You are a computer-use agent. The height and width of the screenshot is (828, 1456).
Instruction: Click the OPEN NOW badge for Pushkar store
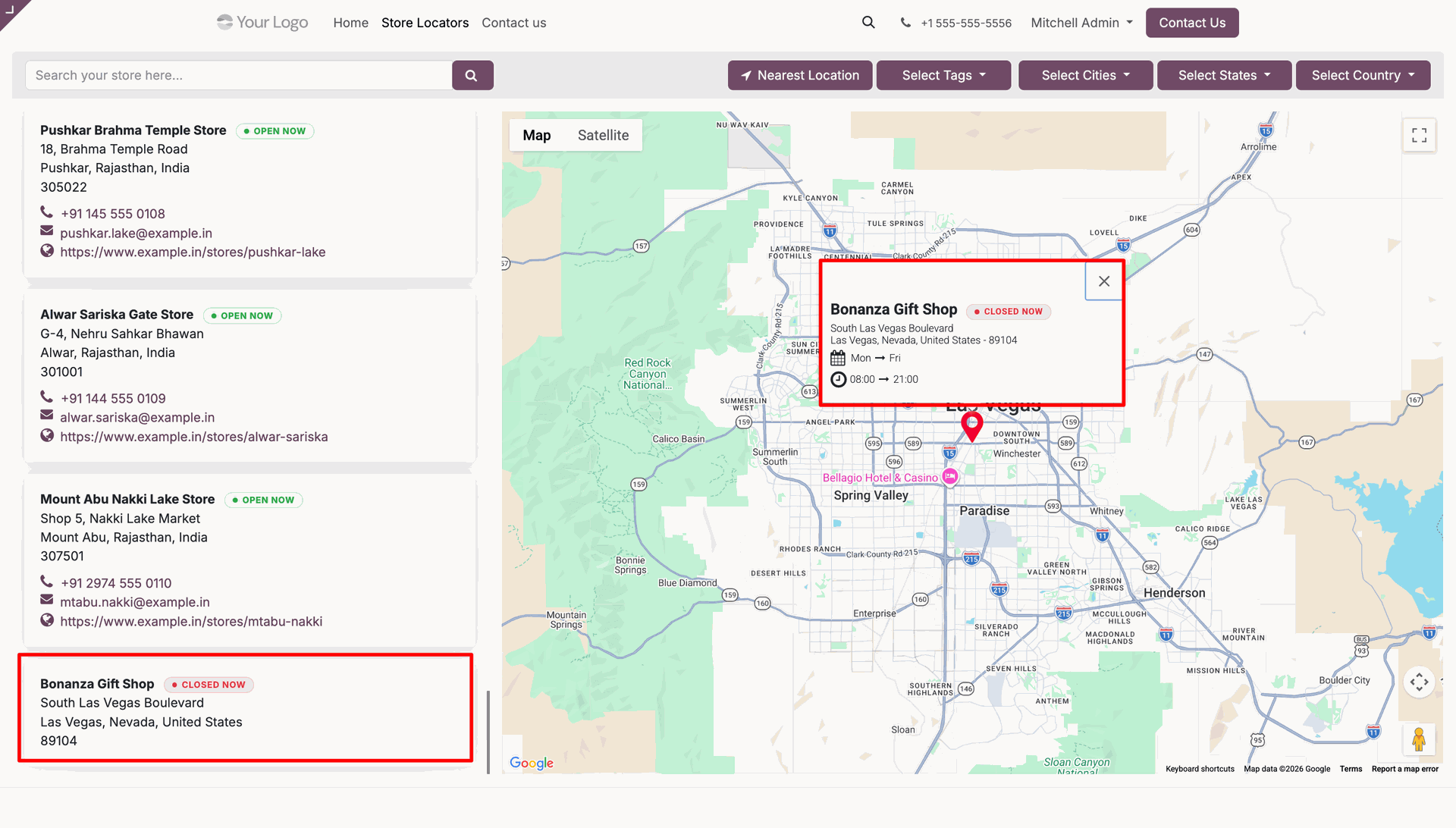[x=275, y=131]
